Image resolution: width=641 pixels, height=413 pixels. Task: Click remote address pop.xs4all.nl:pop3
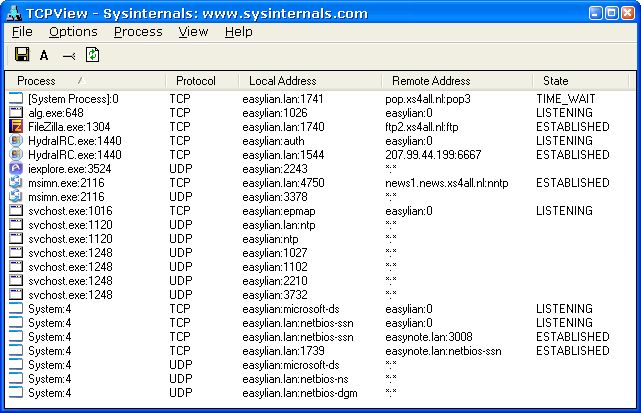tap(428, 99)
